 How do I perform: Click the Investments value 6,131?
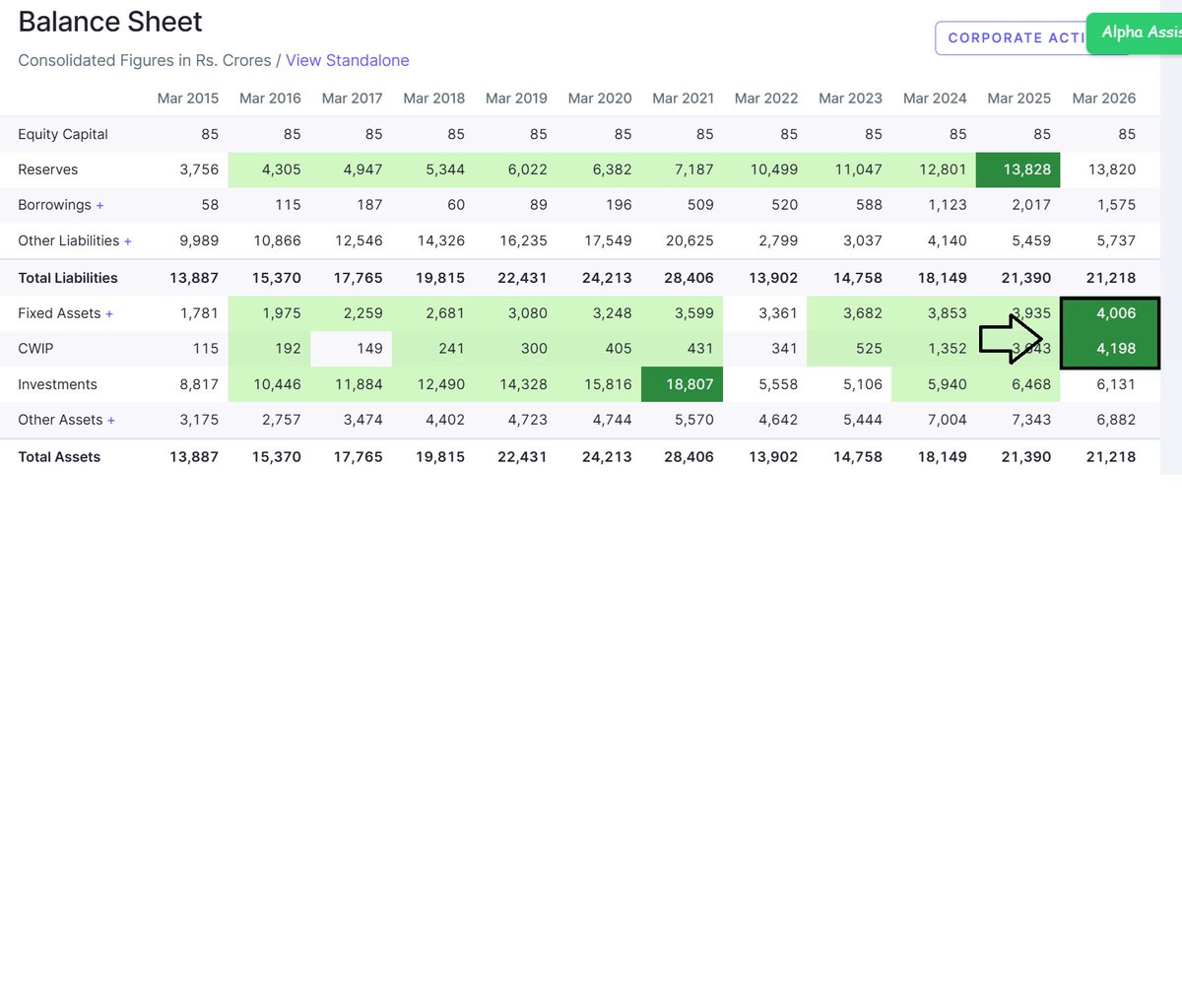tap(1116, 384)
